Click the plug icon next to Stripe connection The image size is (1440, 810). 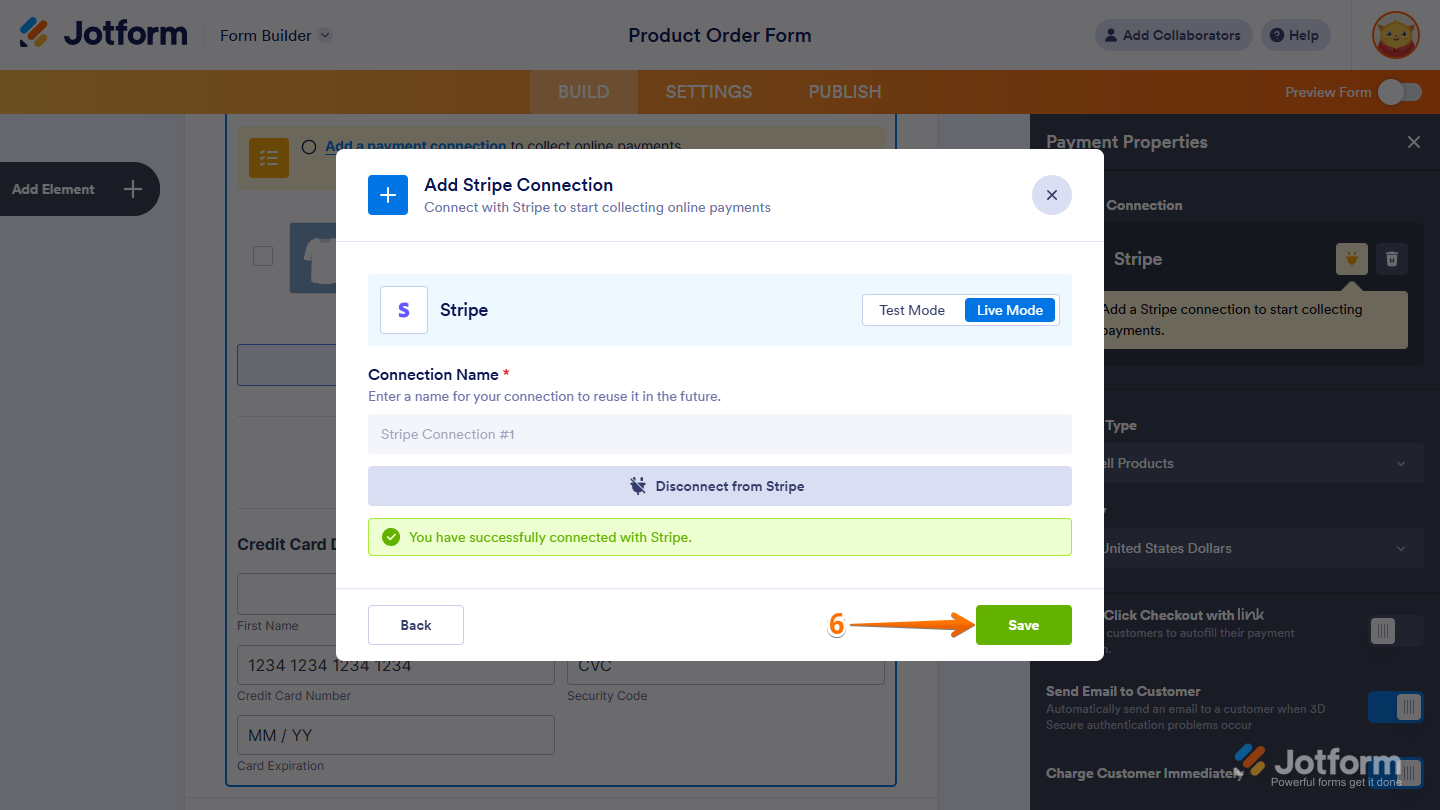click(x=1351, y=259)
